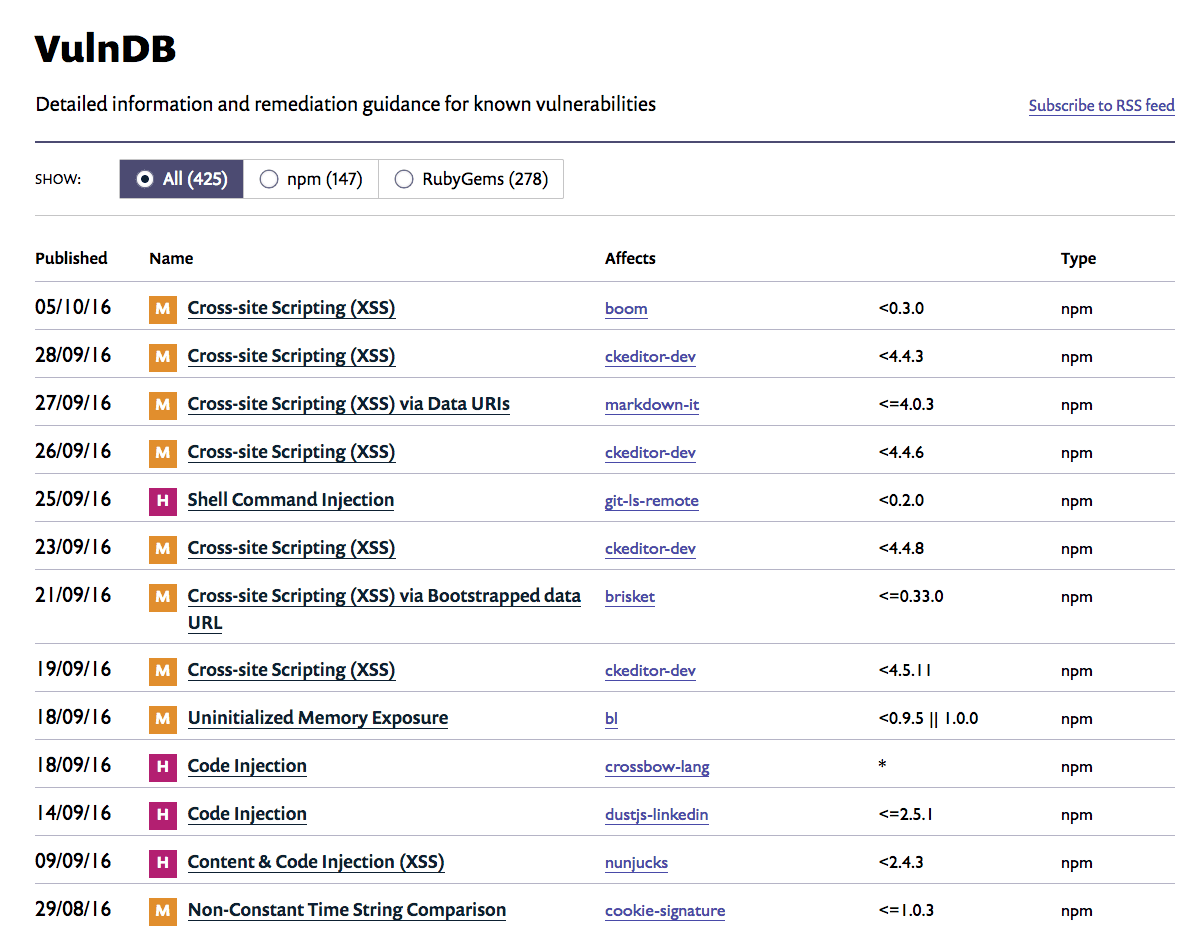Click the <=4.0.3 version value
1203x931 pixels.
point(906,405)
